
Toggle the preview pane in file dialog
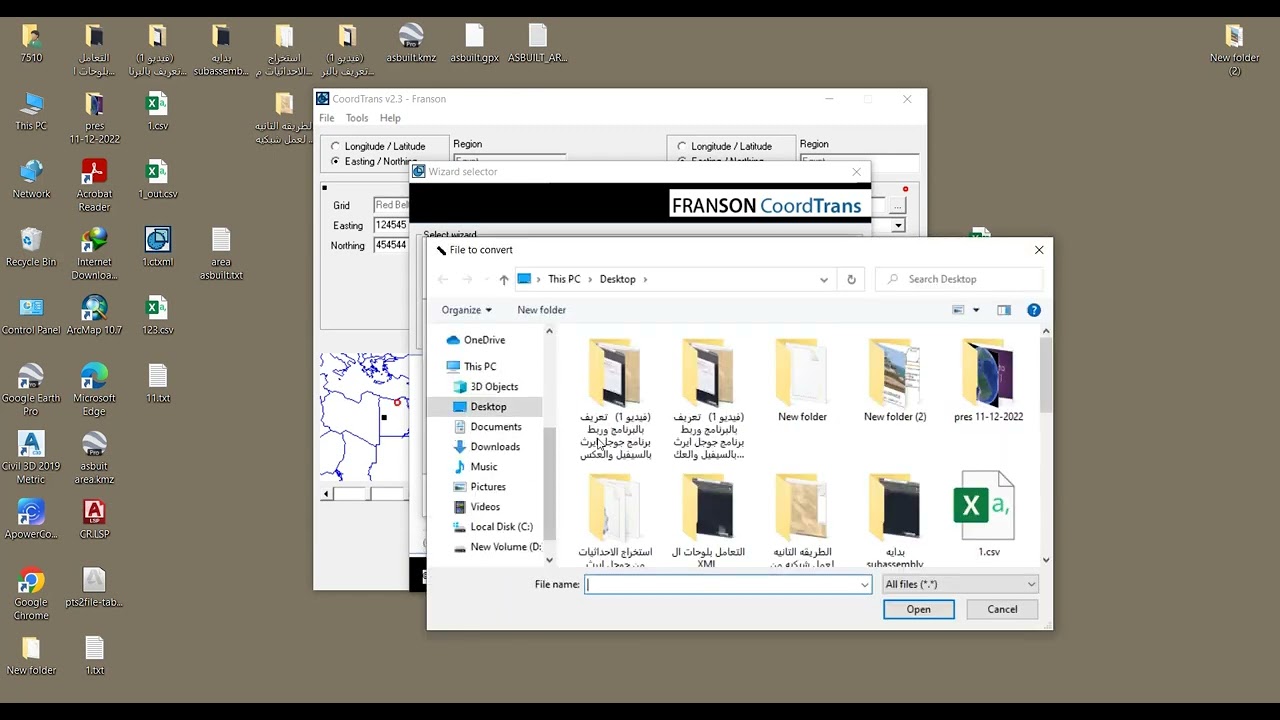pos(1004,310)
